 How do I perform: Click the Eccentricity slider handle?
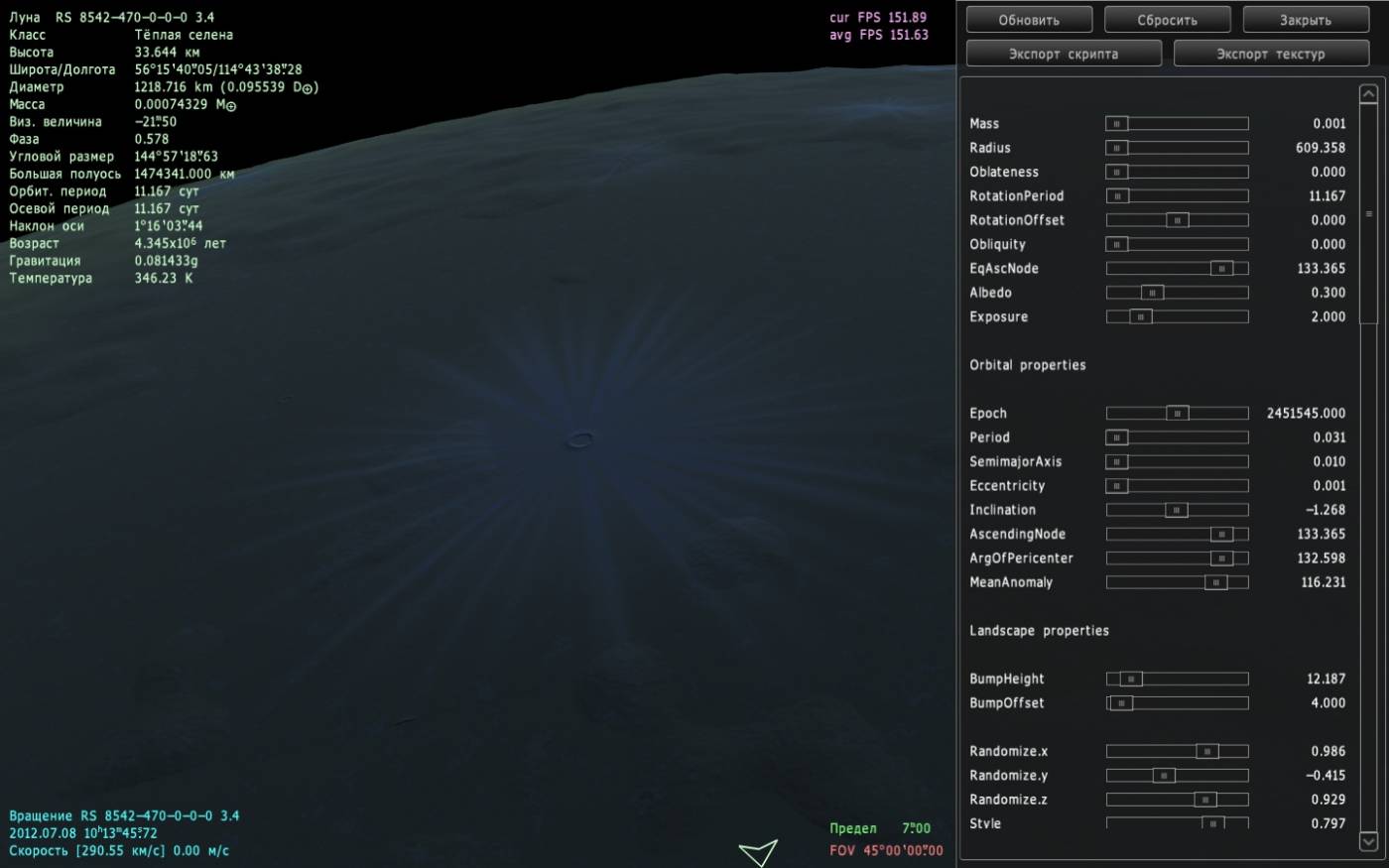[x=1117, y=486]
